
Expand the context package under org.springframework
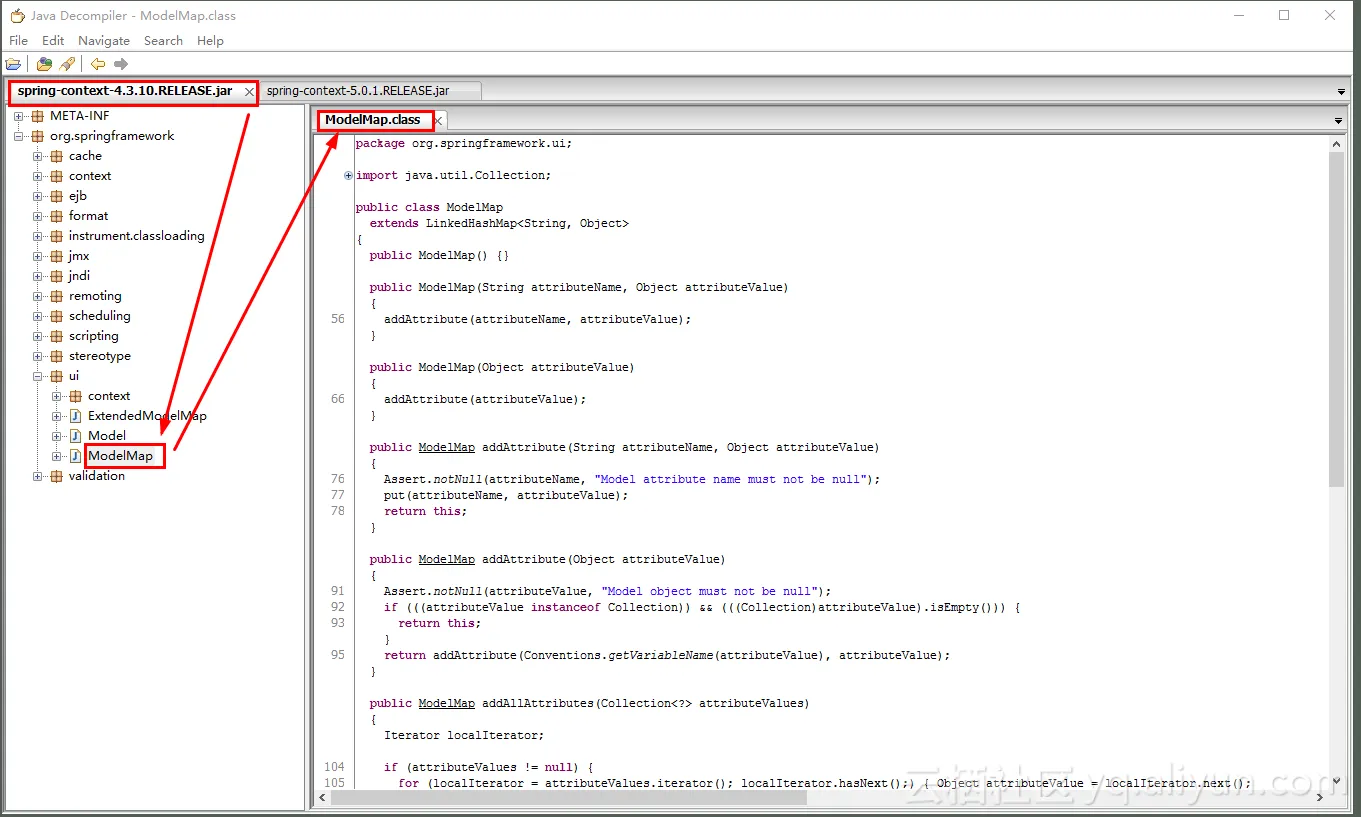[x=37, y=176]
